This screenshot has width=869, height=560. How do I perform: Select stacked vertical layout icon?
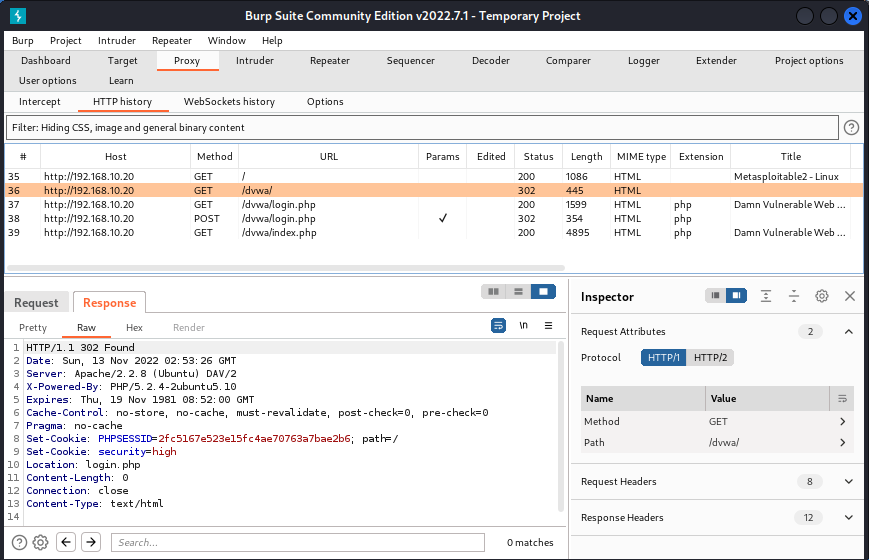click(x=518, y=292)
